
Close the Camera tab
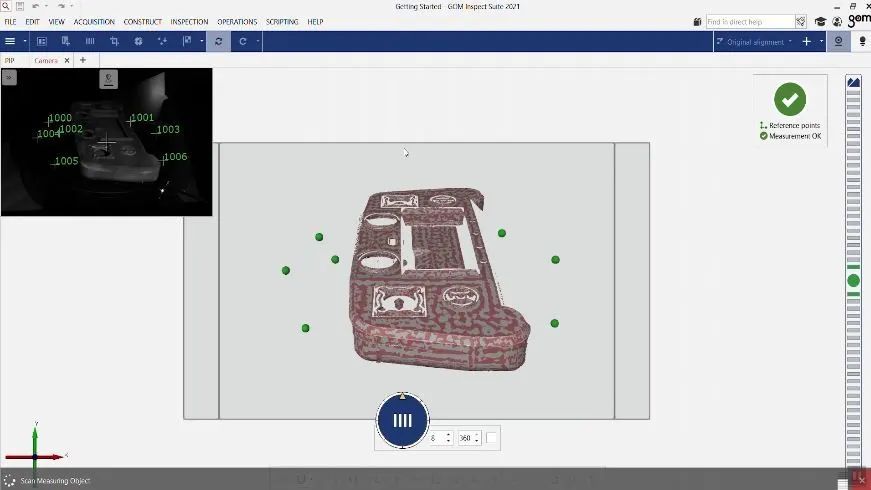pos(67,60)
